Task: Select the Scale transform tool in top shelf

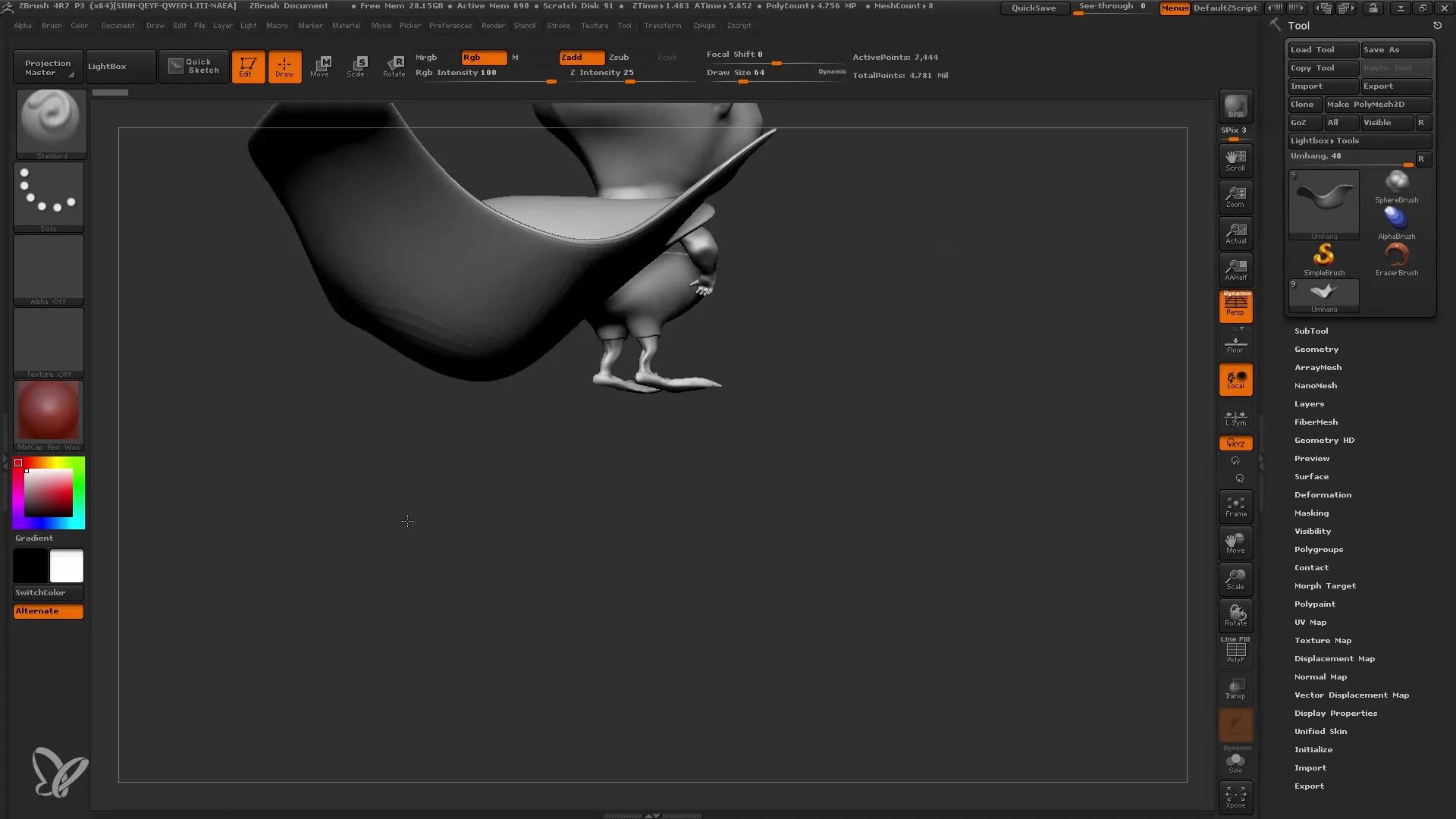Action: [x=356, y=67]
